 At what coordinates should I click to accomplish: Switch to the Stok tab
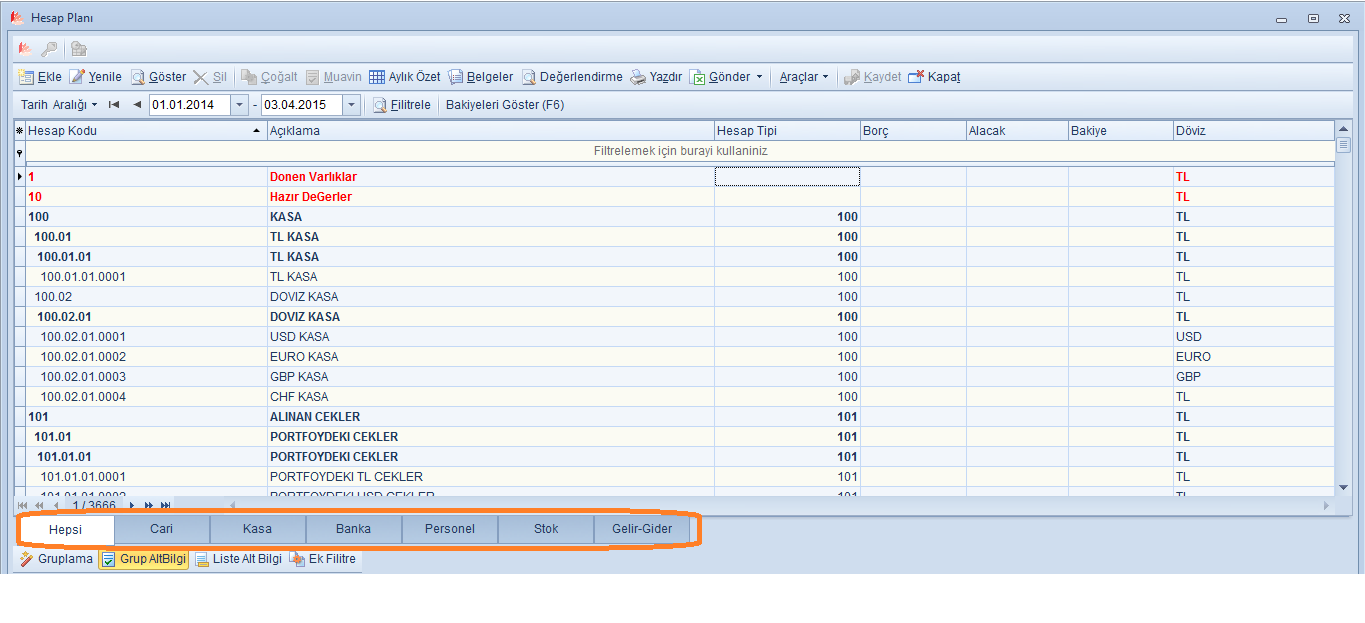click(546, 529)
